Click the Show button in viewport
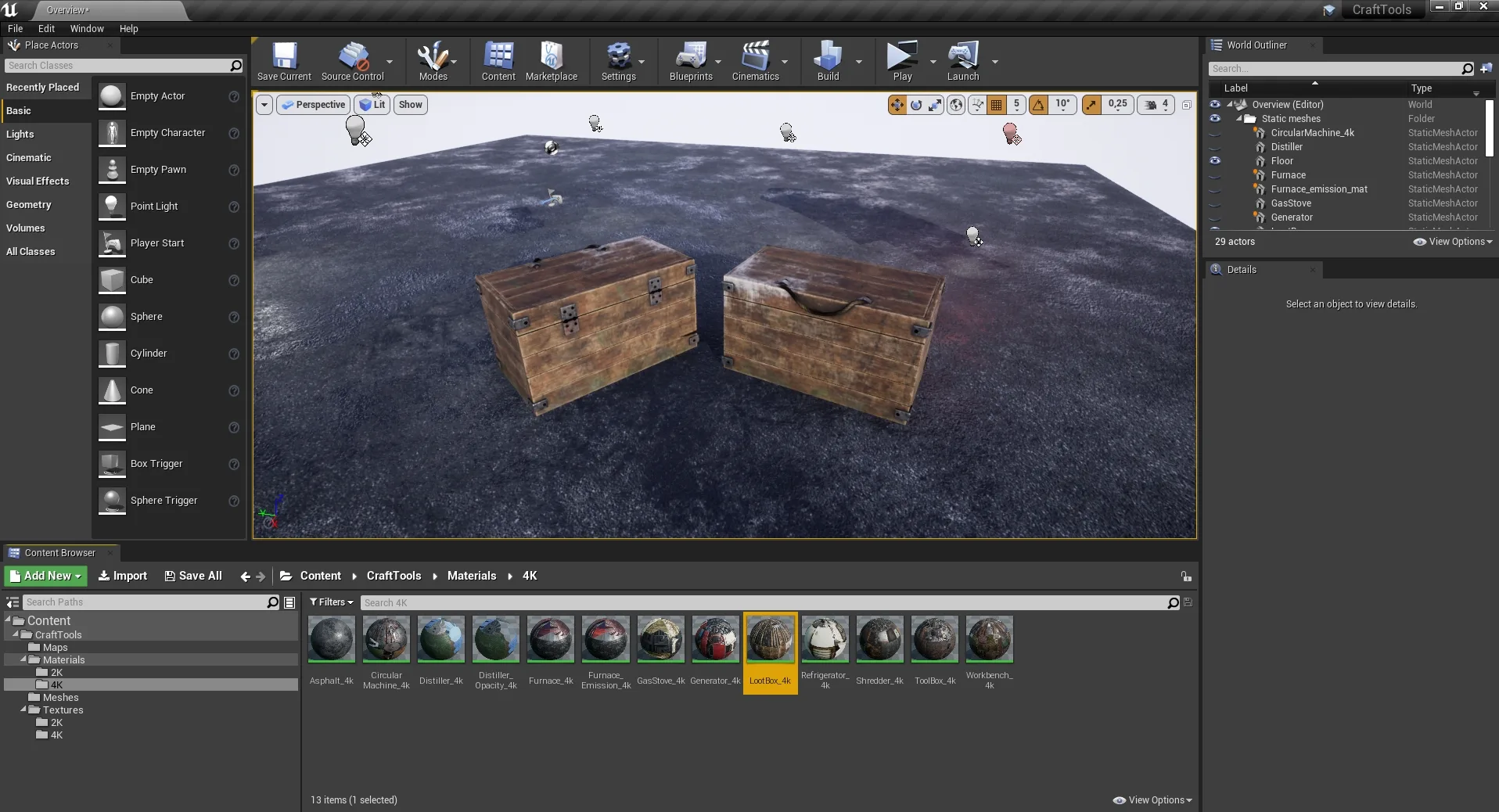The width and height of the screenshot is (1499, 812). click(410, 105)
